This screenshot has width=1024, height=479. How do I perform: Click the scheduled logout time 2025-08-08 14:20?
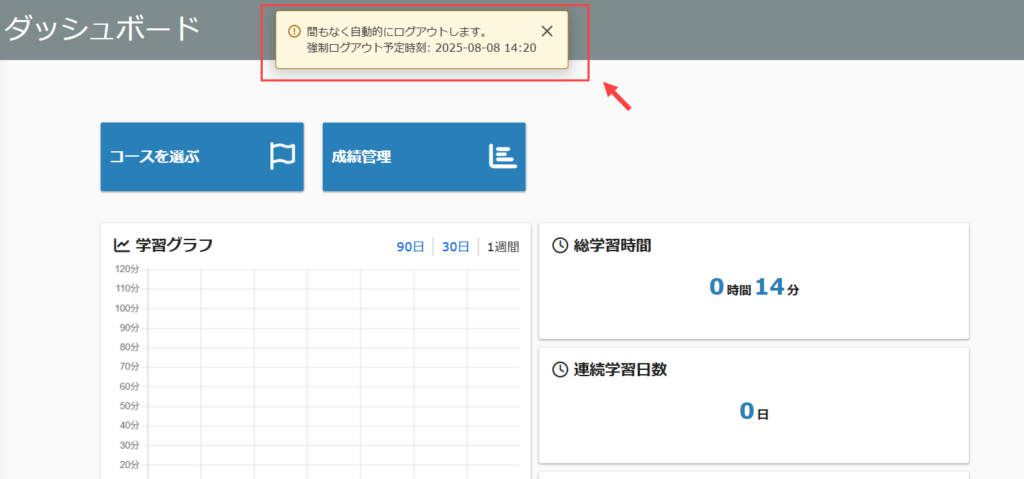pos(485,48)
